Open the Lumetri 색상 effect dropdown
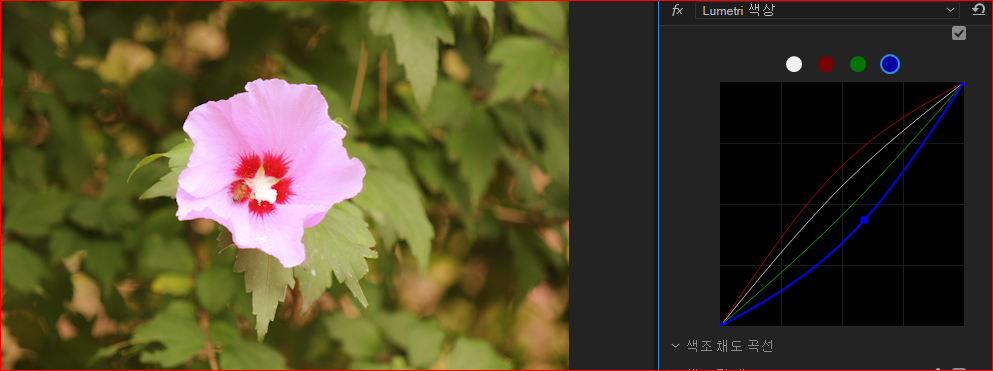 tap(827, 10)
